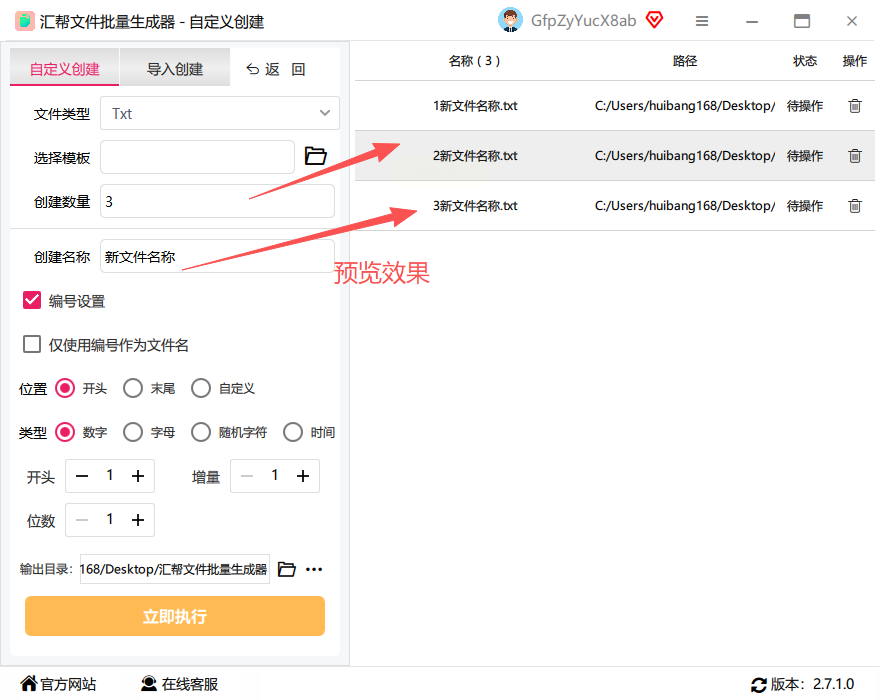Select 末尾 position radio button
This screenshot has width=880, height=700.
[x=133, y=388]
